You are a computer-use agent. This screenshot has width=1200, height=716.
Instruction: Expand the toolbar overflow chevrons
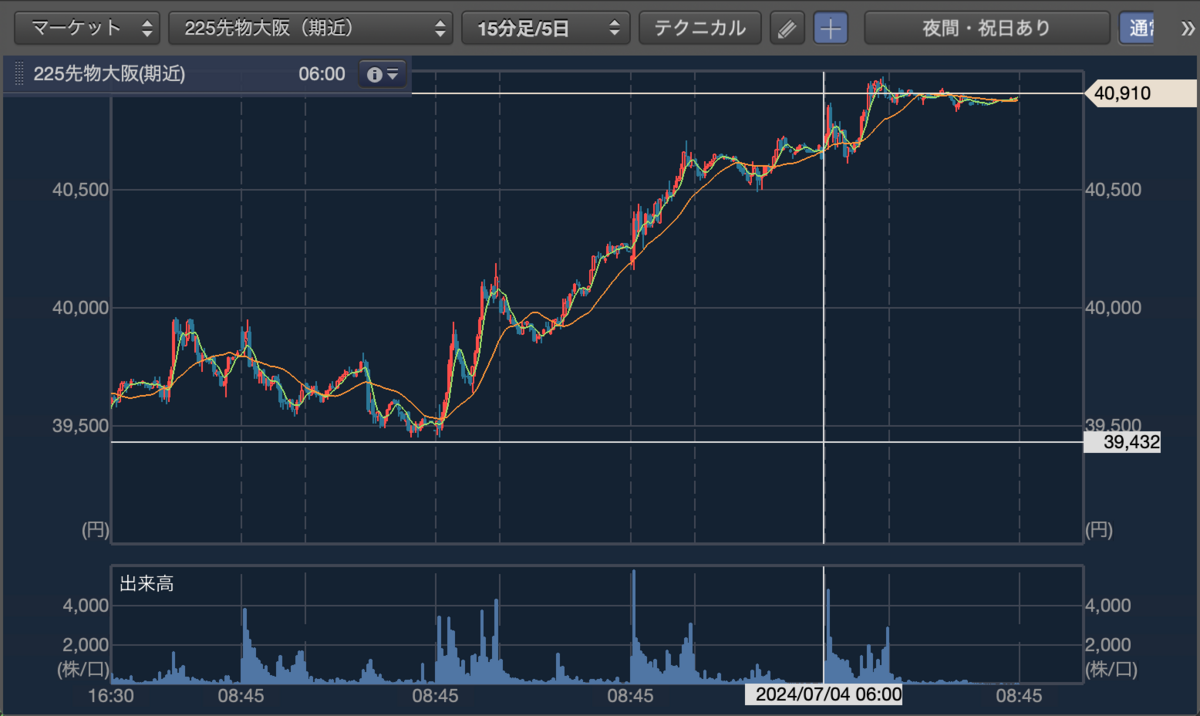coord(1187,27)
